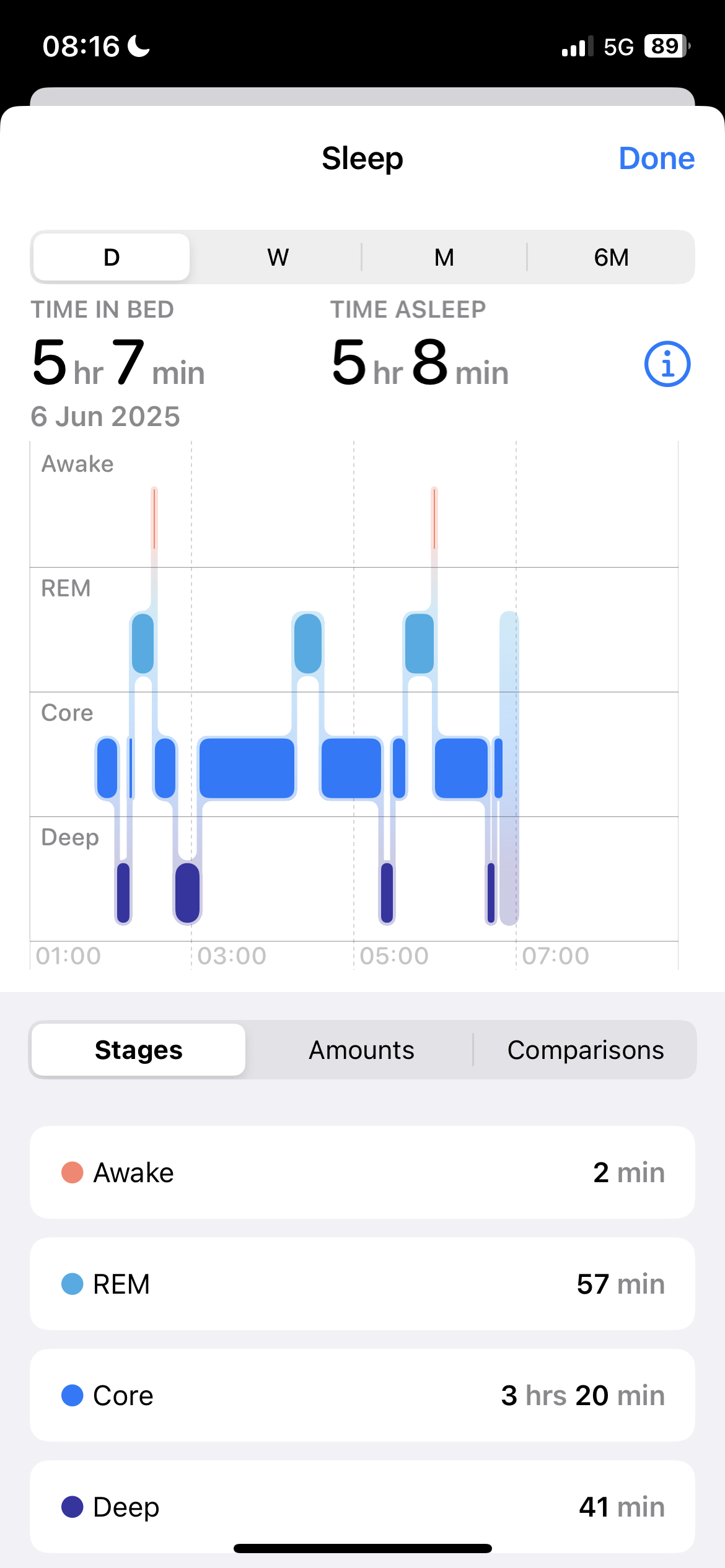Screen dimensions: 725x1568
Task: Switch to the 6M range
Action: 611,257
